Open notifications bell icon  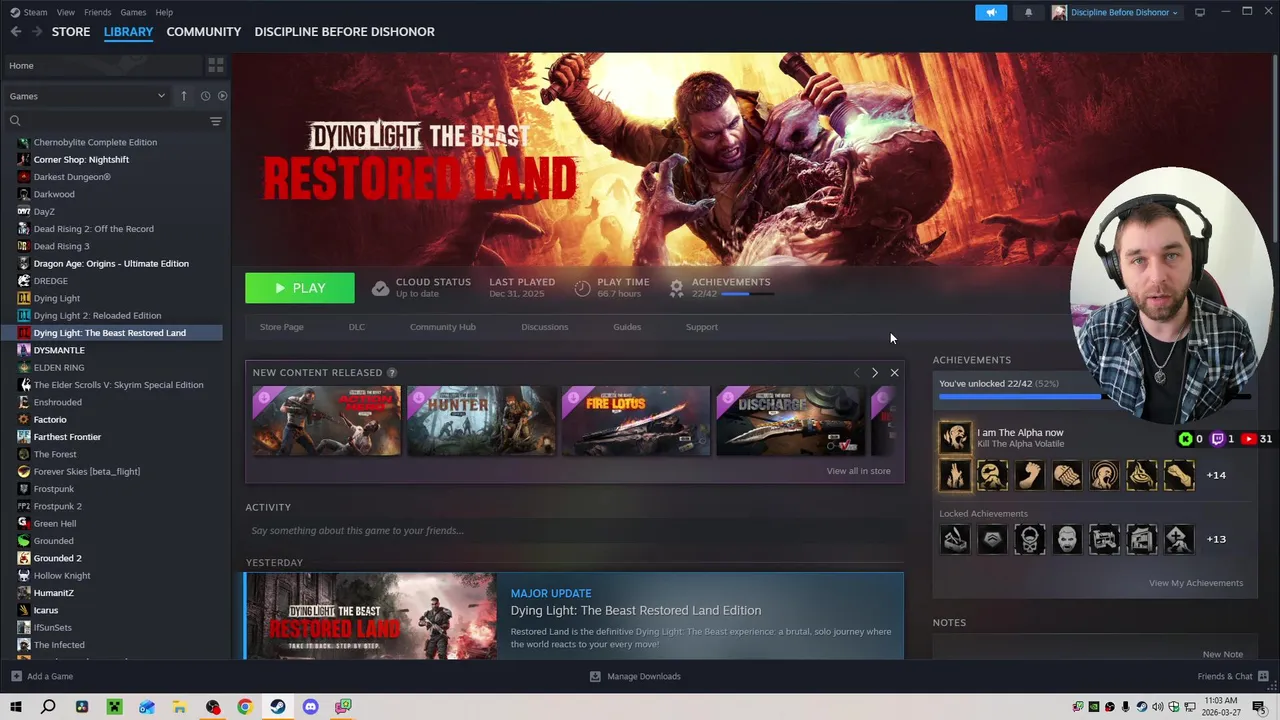(1028, 12)
